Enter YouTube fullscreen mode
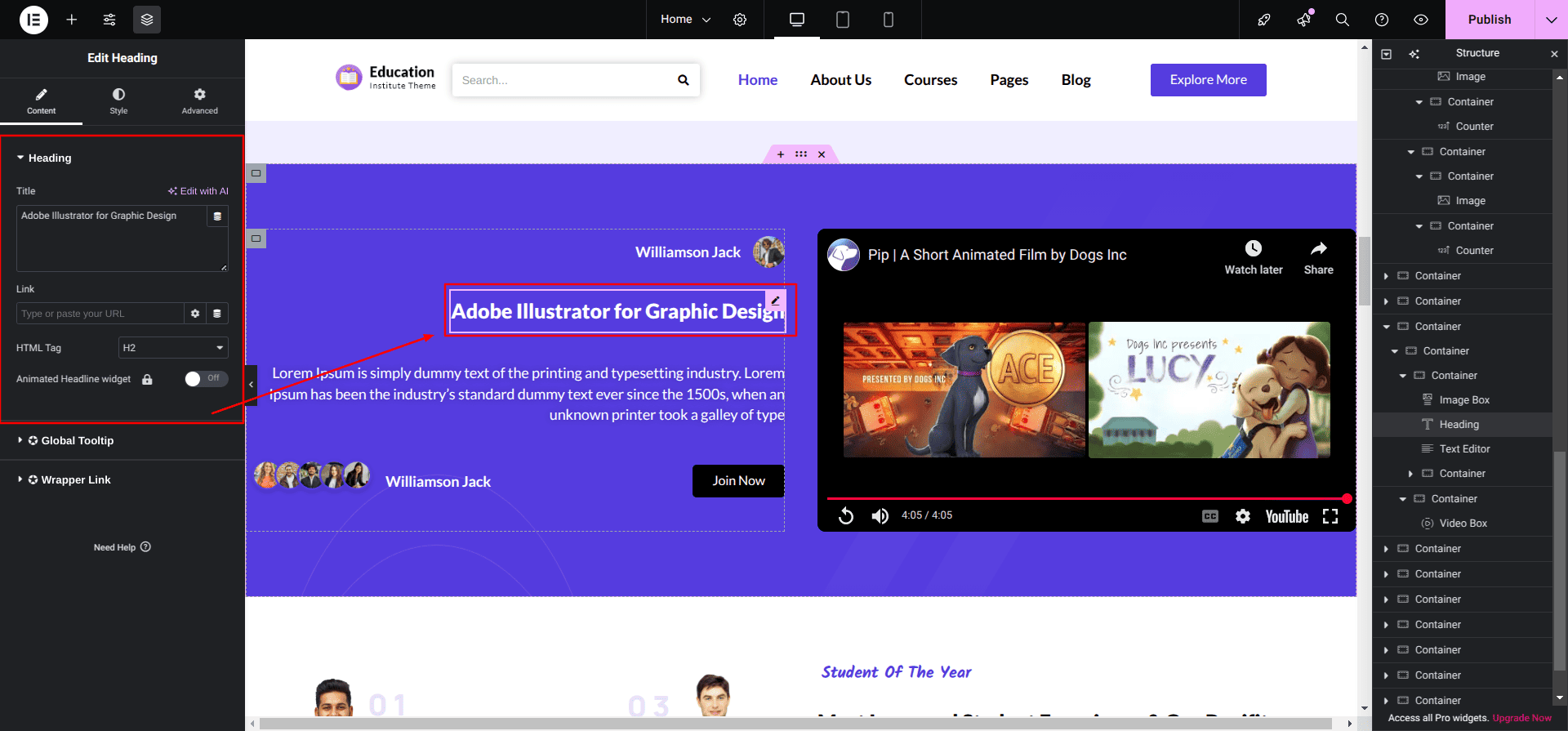1568x731 pixels. pyautogui.click(x=1330, y=516)
